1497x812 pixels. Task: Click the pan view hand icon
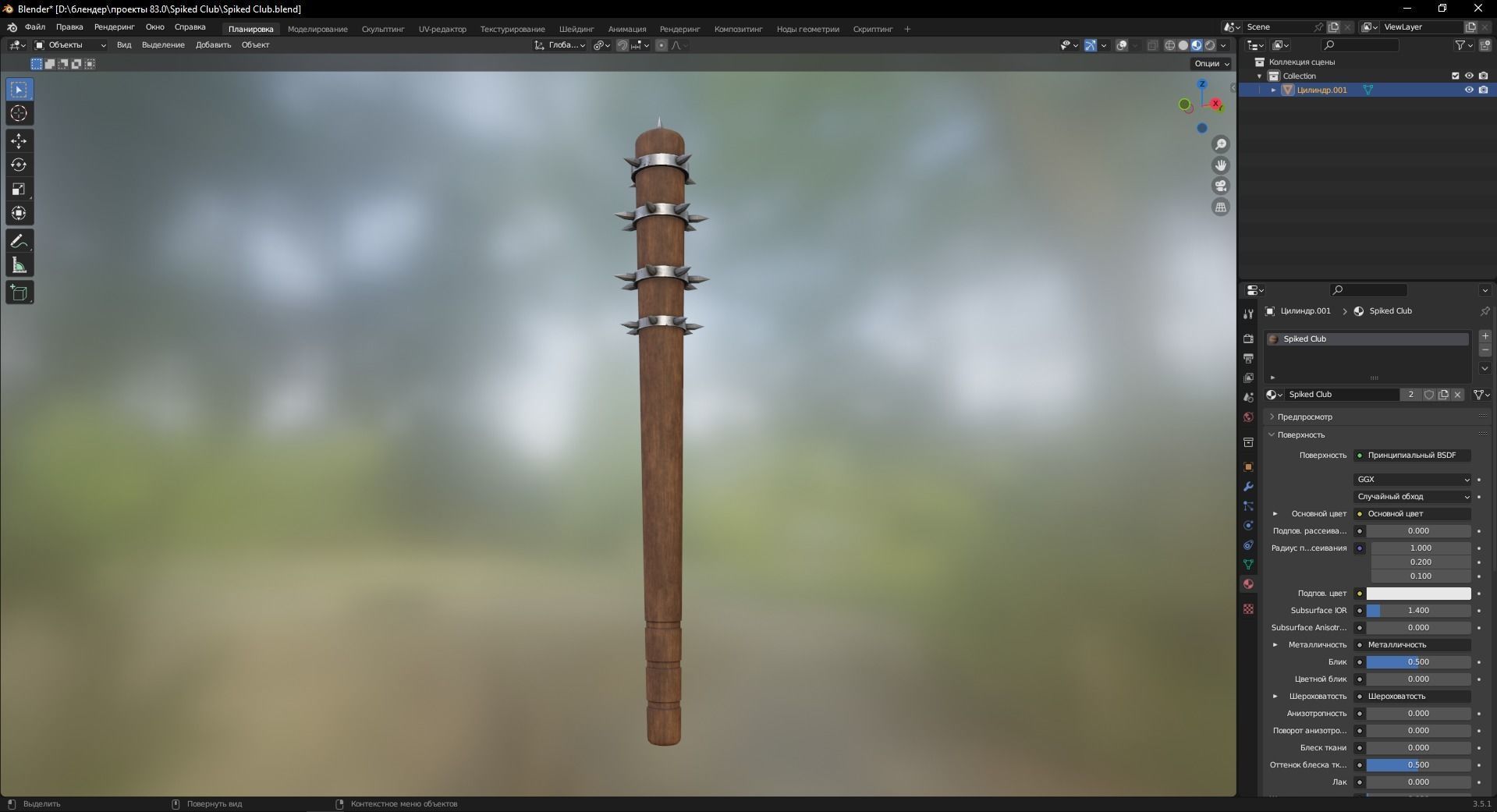1221,165
